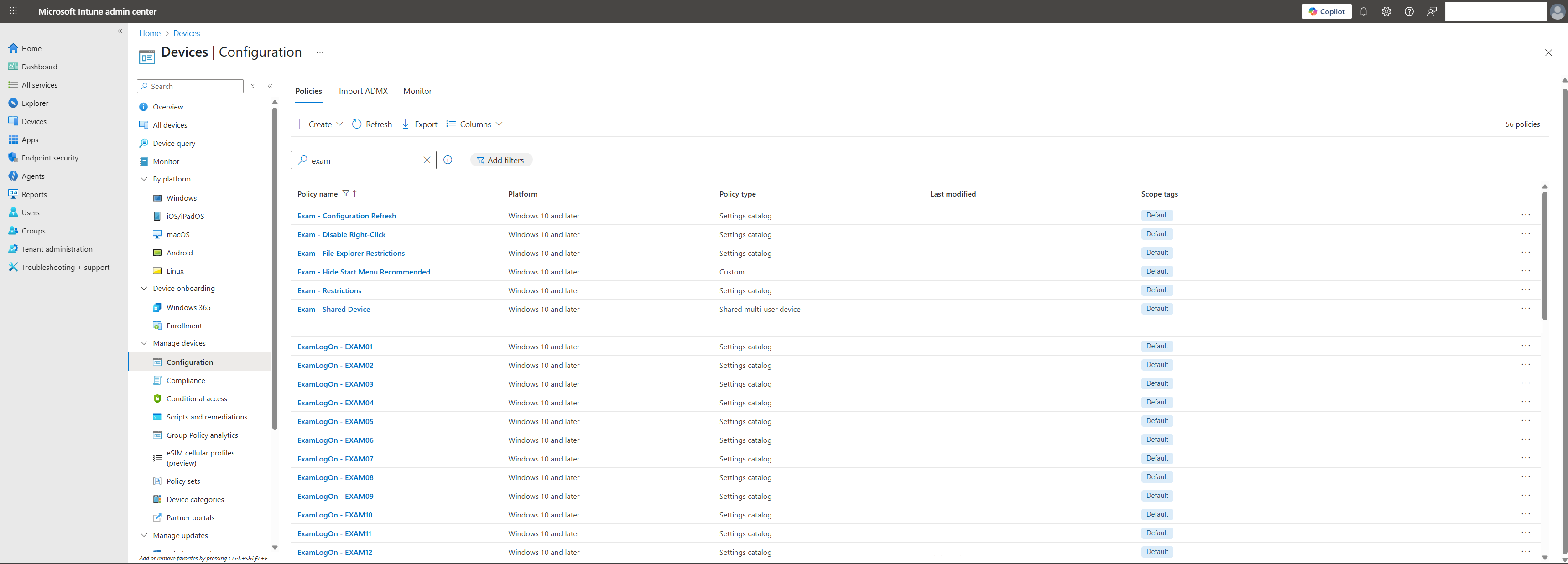Open the Columns dropdown
Viewport: 1568px width, 564px height.
click(x=474, y=124)
